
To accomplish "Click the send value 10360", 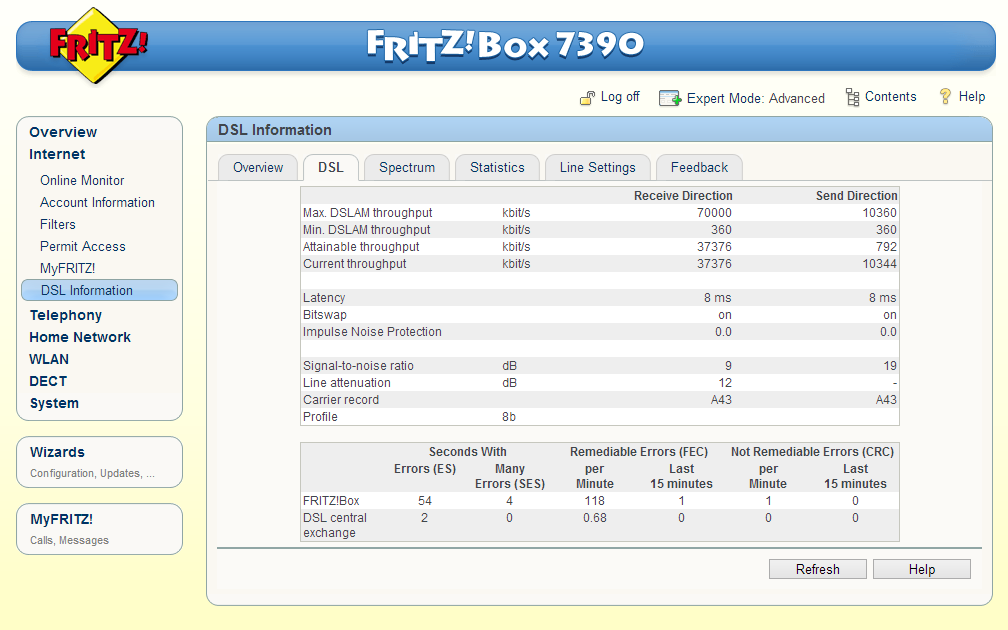I will click(x=879, y=213).
